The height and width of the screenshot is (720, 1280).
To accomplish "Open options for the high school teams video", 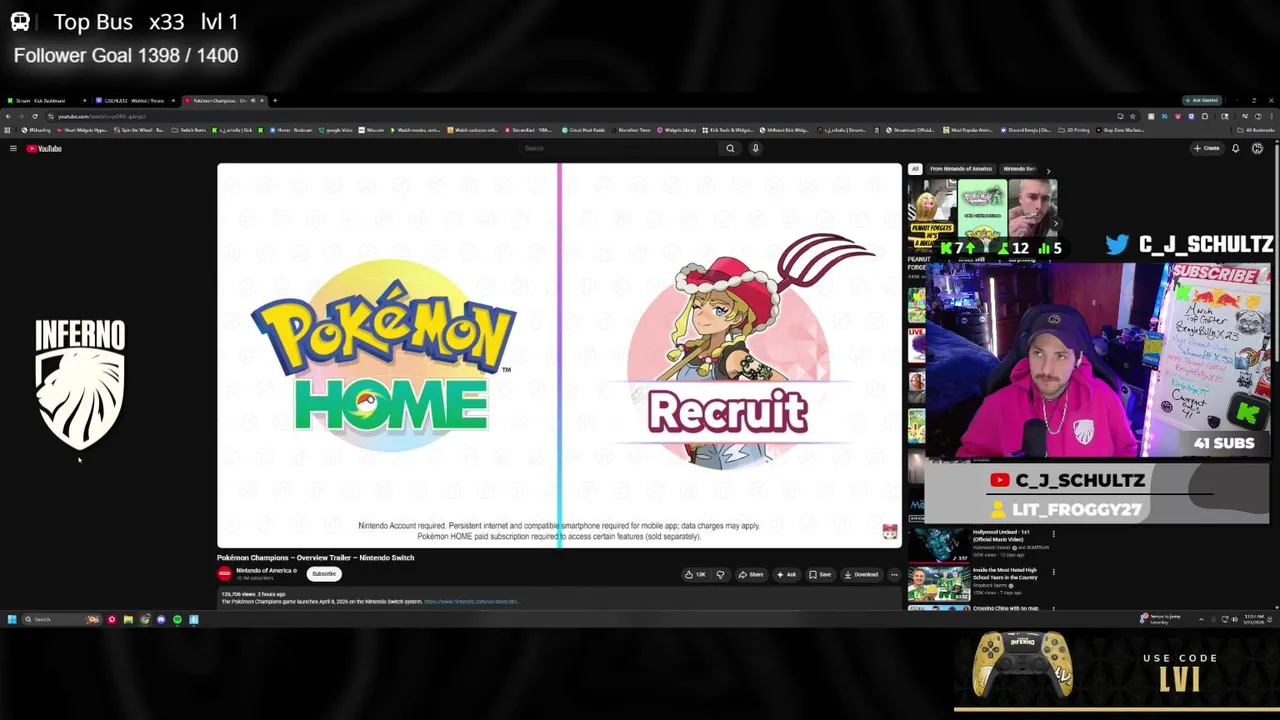I will click(x=1054, y=572).
